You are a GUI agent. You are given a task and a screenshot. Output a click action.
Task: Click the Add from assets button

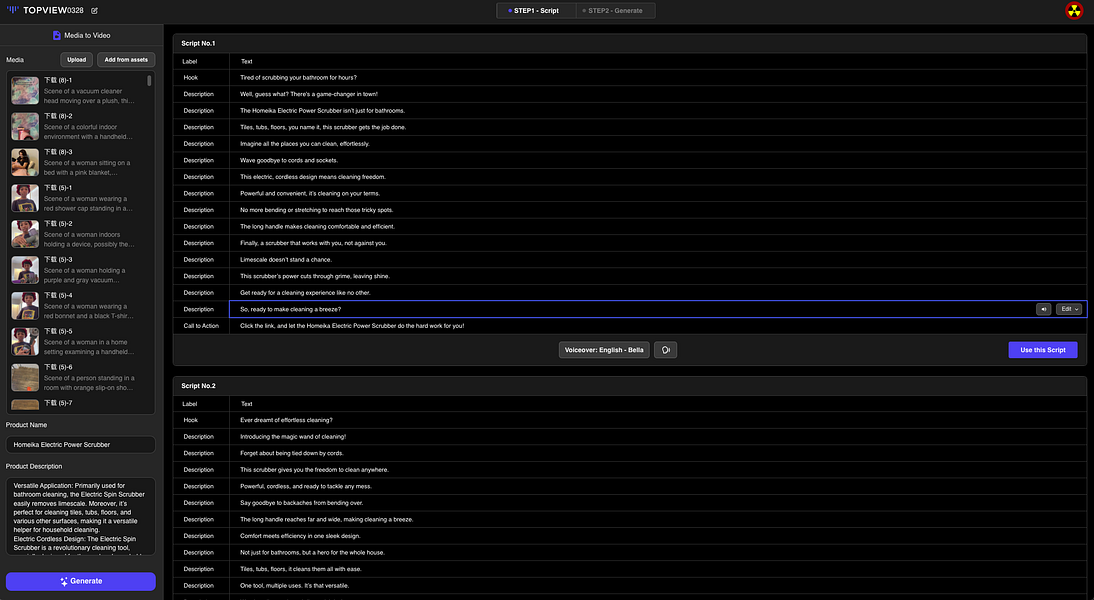pyautogui.click(x=126, y=59)
